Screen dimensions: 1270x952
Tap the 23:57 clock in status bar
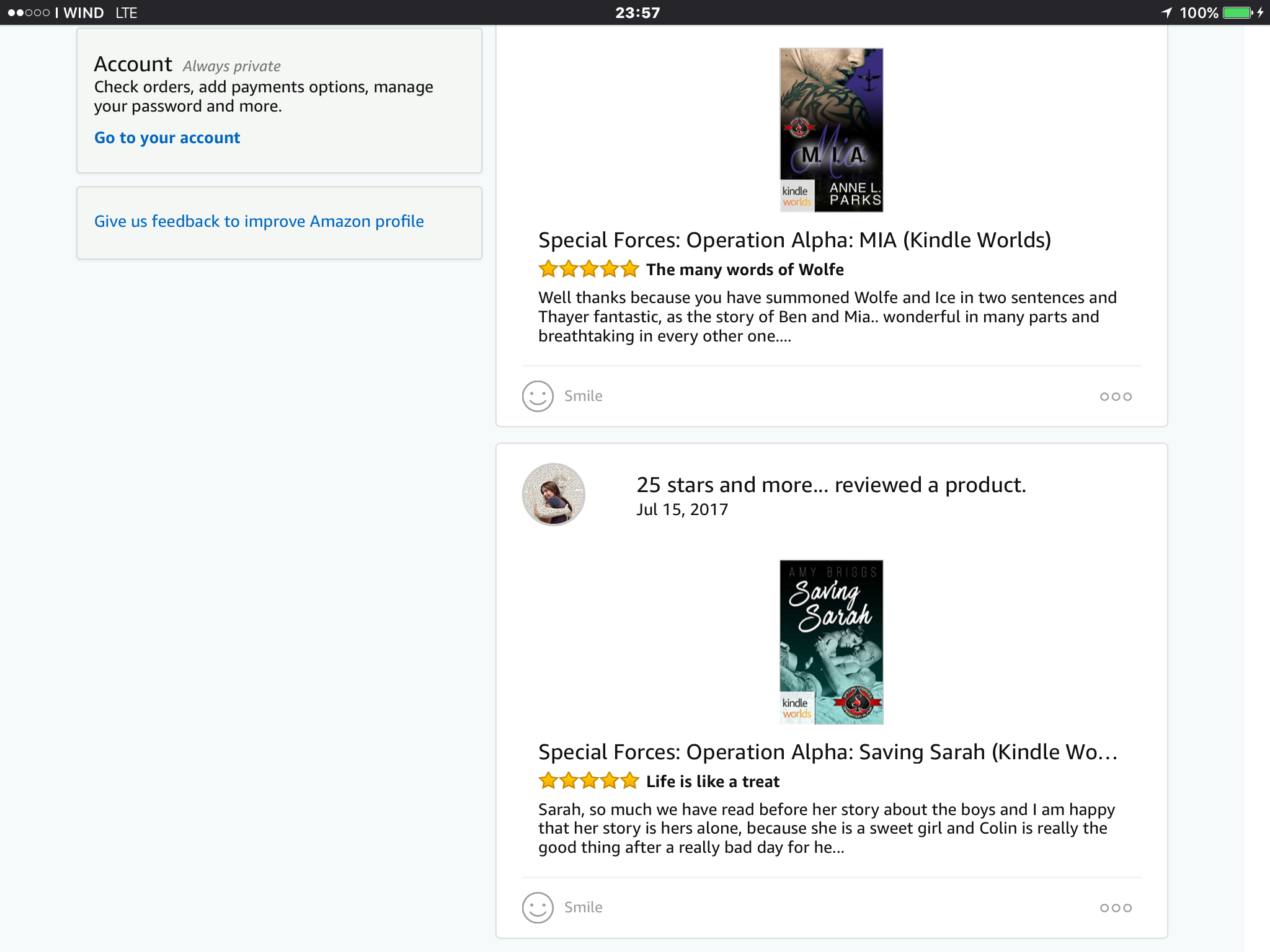[x=637, y=13]
